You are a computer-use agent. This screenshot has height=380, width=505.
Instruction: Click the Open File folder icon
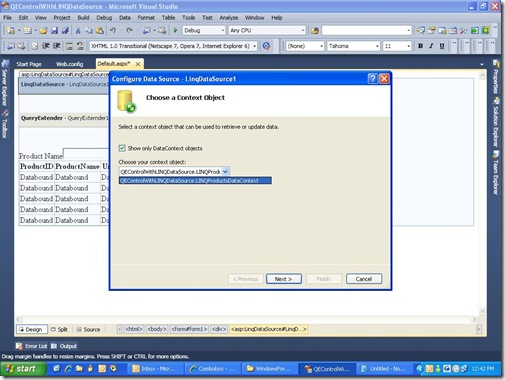coord(43,30)
